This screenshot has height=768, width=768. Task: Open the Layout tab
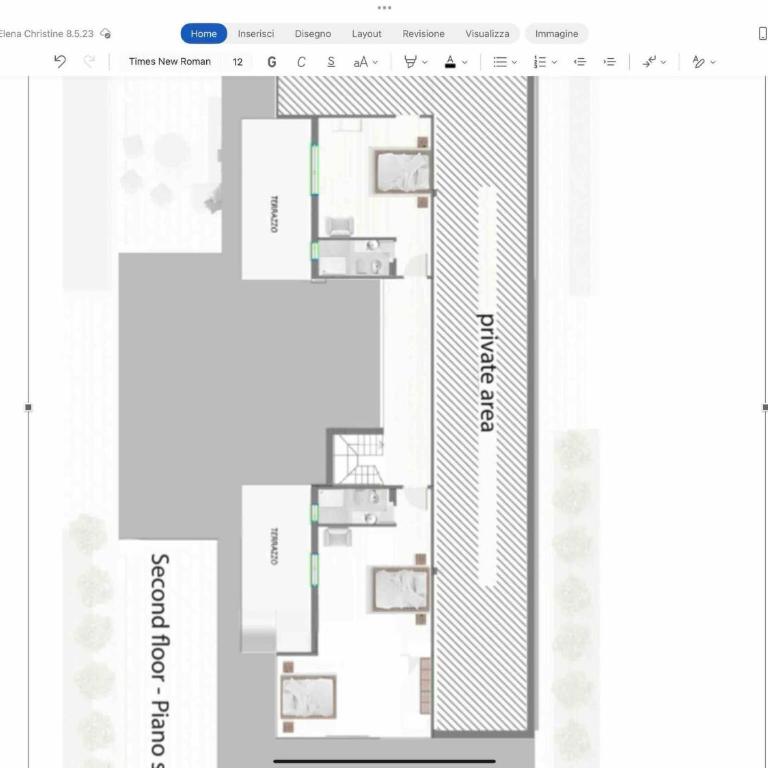(366, 34)
